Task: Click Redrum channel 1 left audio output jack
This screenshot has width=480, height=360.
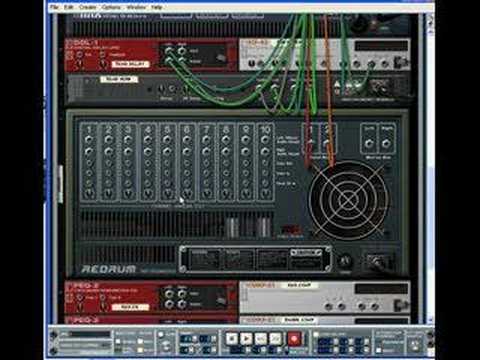Action: pyautogui.click(x=89, y=140)
